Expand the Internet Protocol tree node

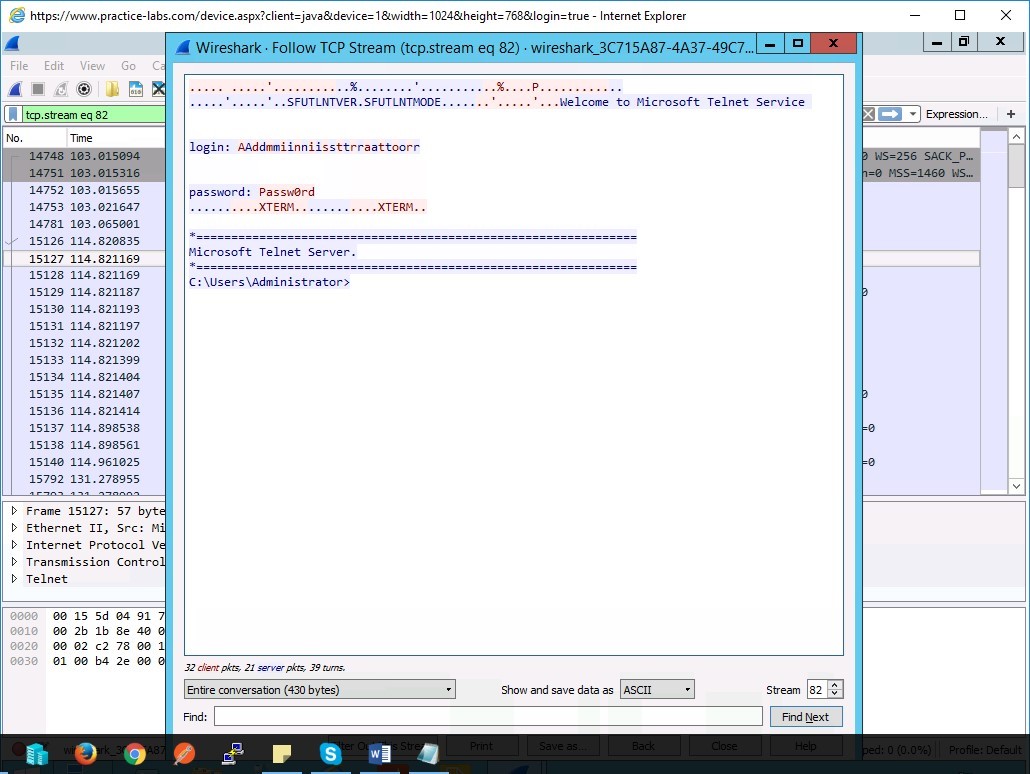(x=14, y=545)
